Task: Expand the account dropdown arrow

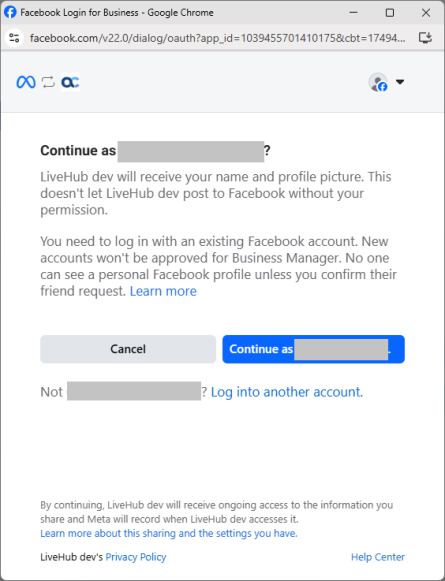Action: click(x=400, y=82)
